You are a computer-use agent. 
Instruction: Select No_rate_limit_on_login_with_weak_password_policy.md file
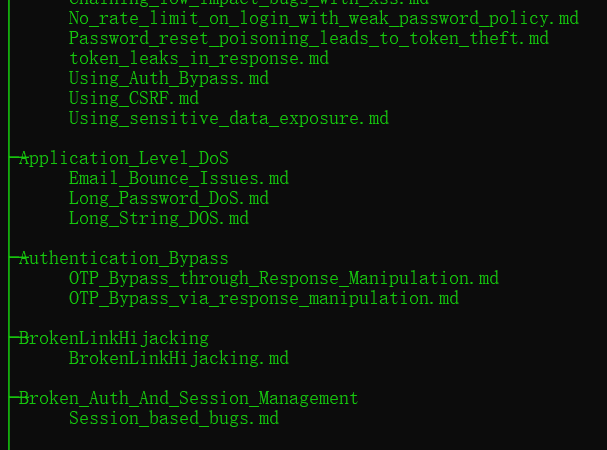(x=324, y=19)
